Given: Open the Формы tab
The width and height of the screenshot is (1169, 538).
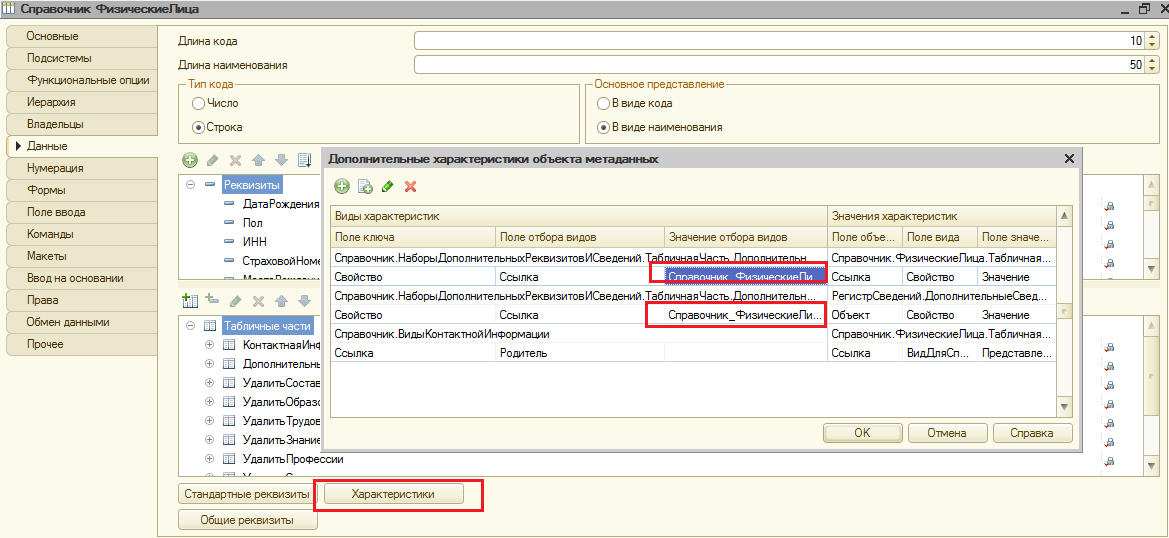Looking at the screenshot, I should pos(81,190).
